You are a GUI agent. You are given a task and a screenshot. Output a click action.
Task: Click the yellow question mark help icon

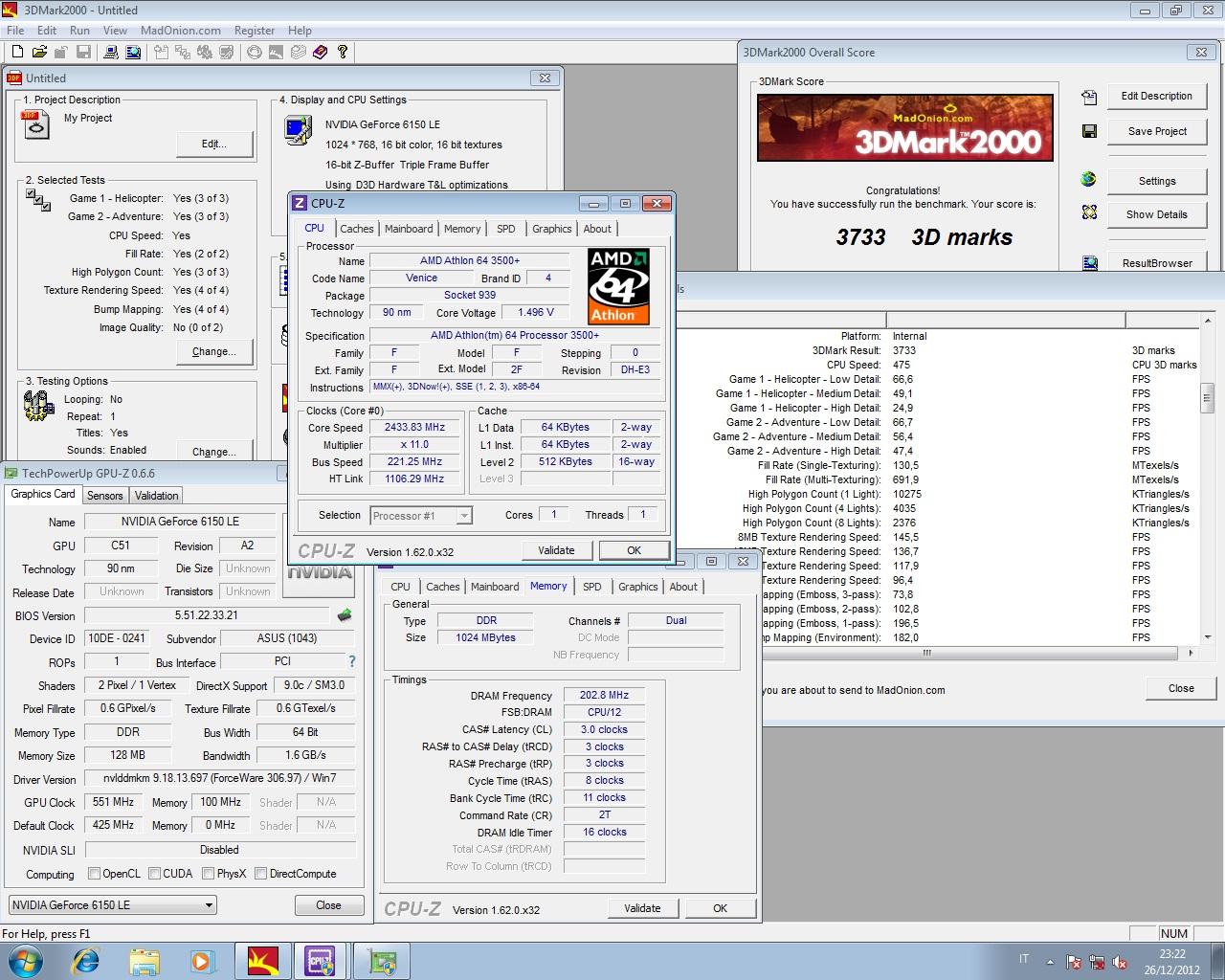click(343, 52)
